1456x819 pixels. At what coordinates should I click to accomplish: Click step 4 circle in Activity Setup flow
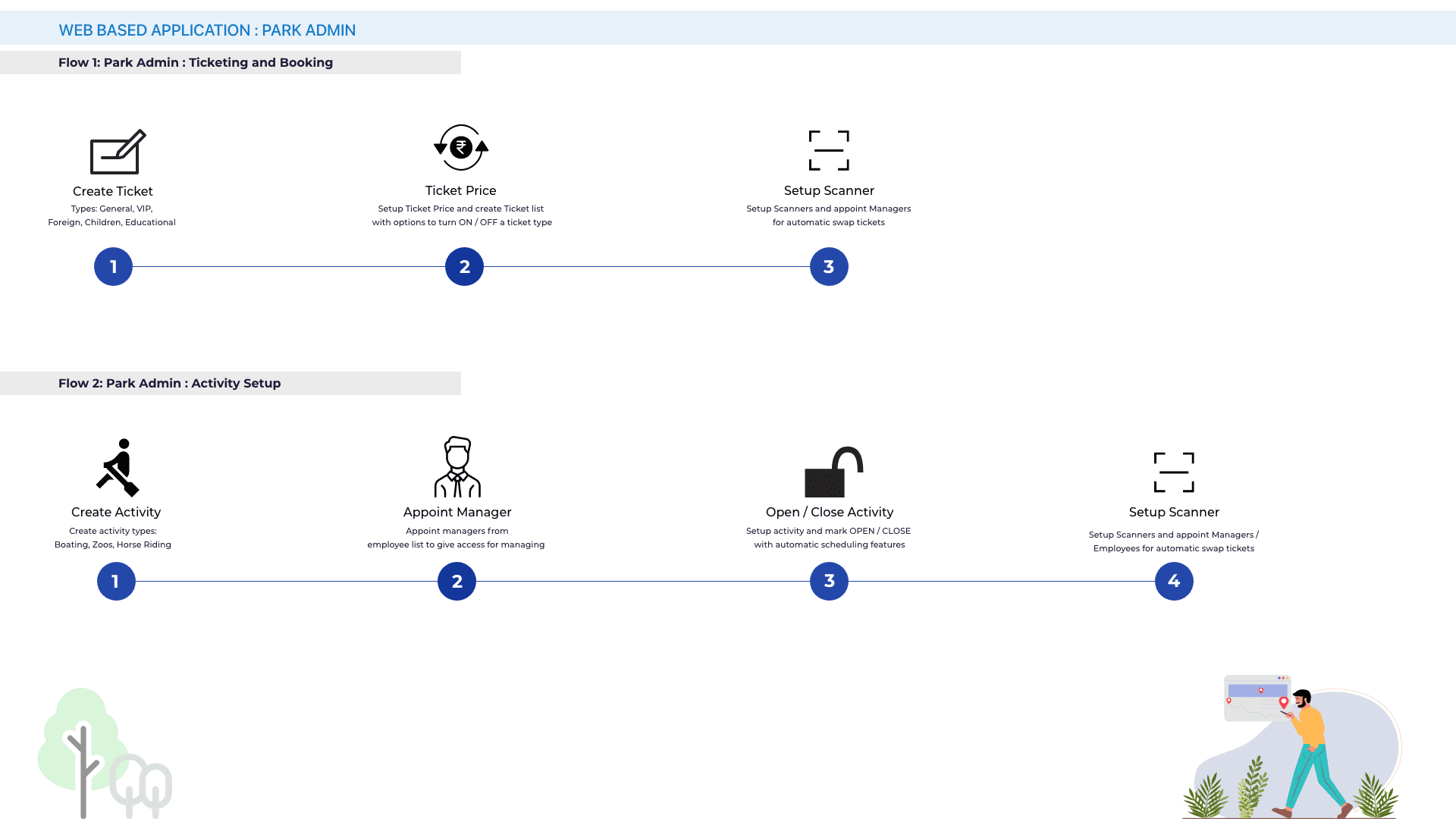(1174, 582)
